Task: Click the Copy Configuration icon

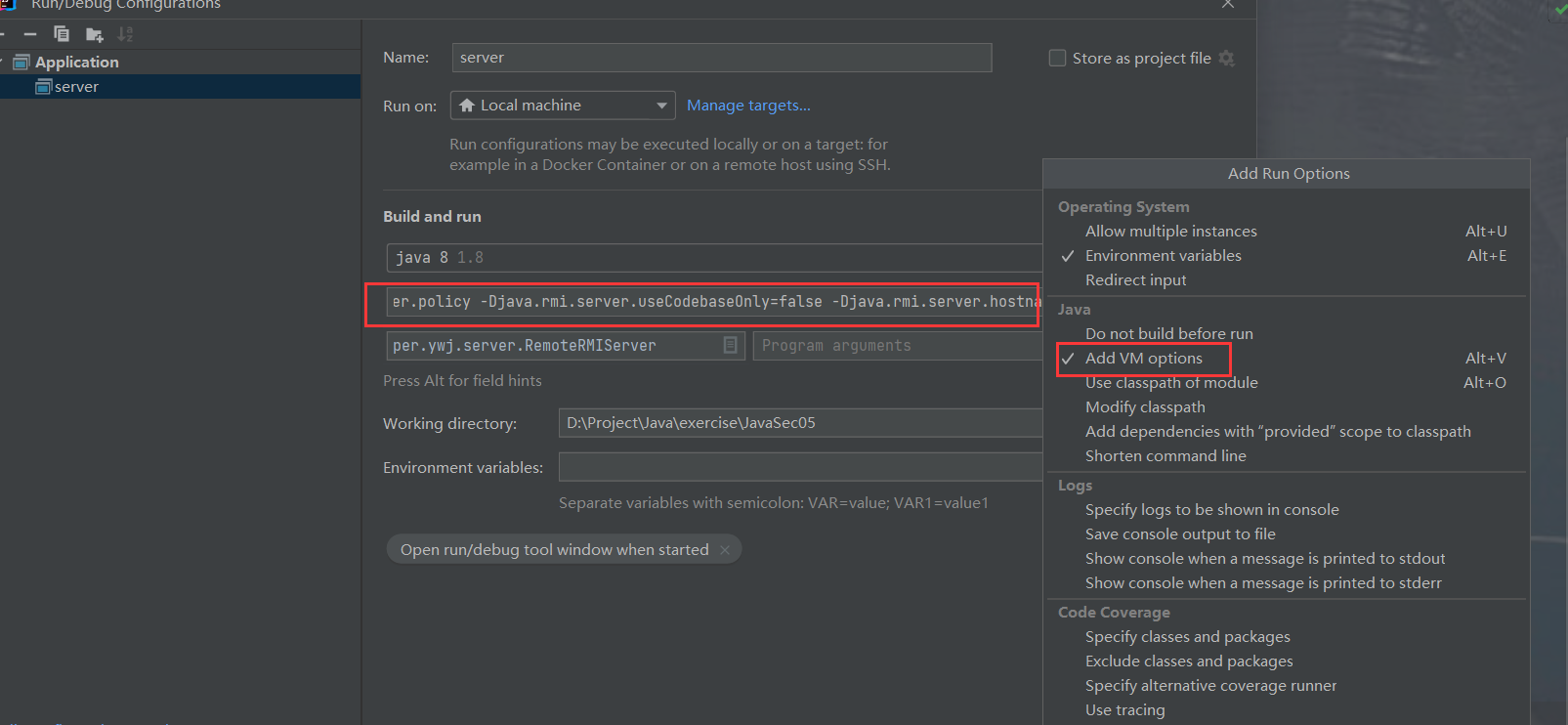Action: tap(62, 34)
